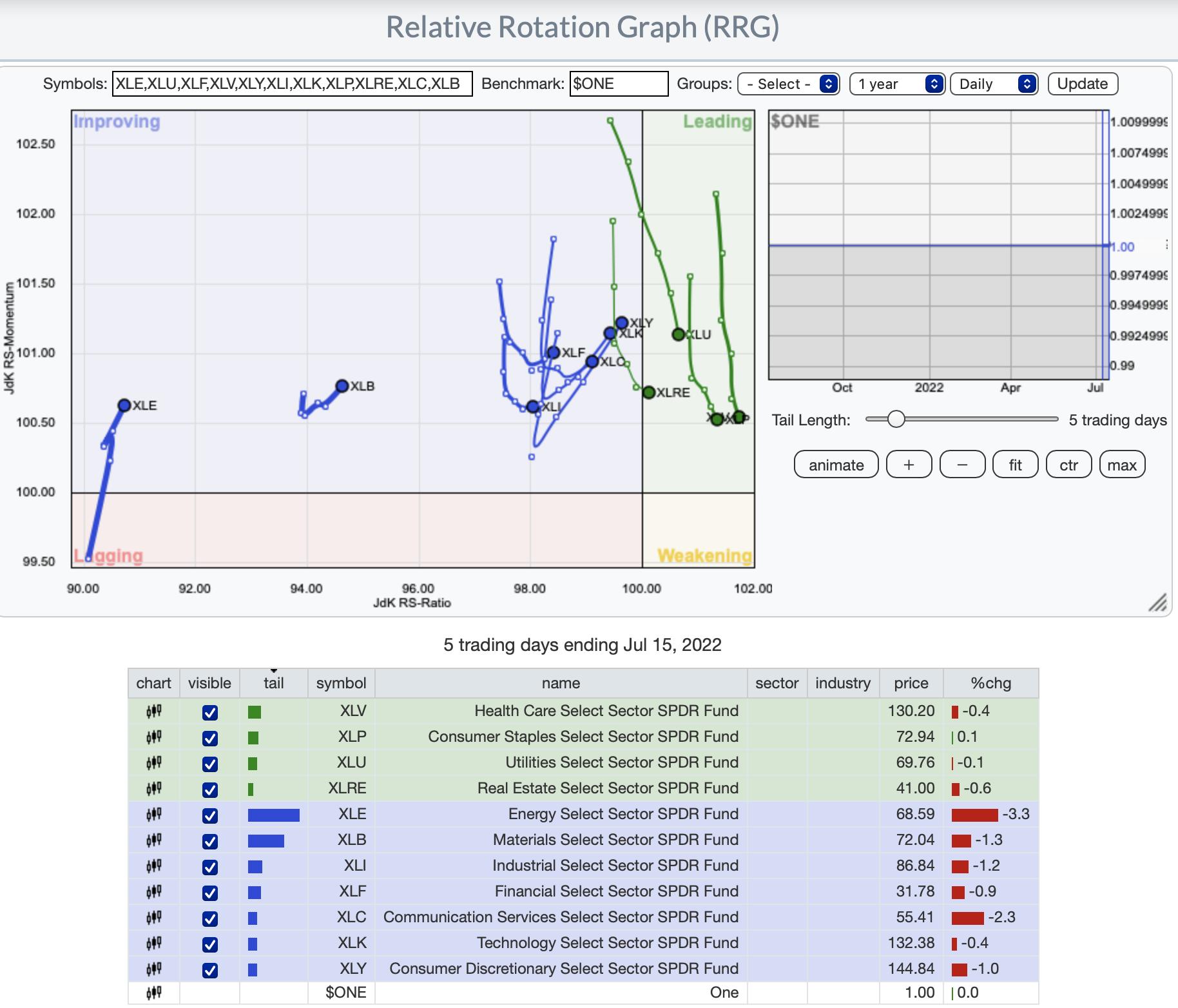The image size is (1178, 1008).
Task: Open the chart icon for XLV row
Action: point(153,712)
